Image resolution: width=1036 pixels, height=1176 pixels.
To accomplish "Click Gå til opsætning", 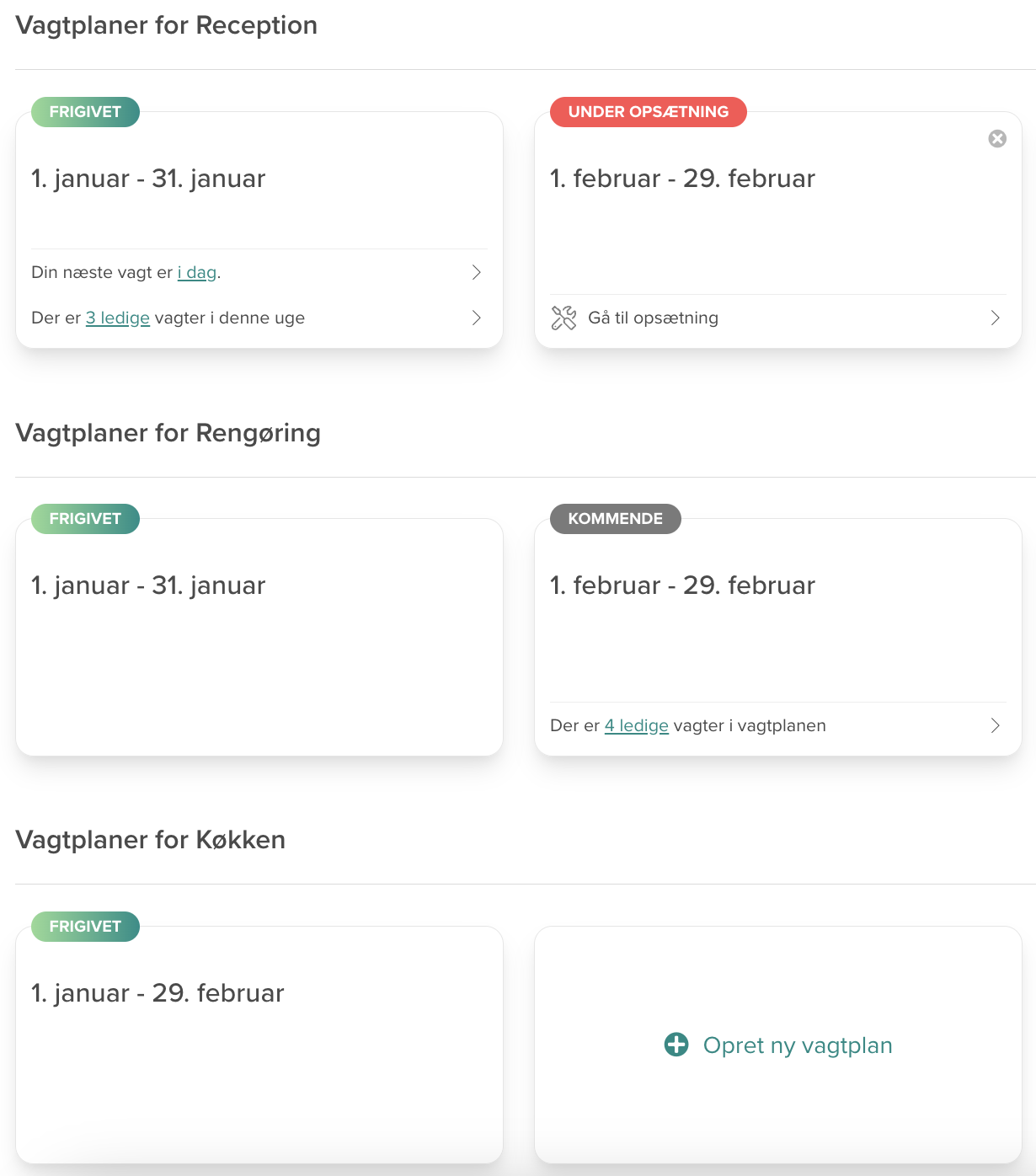I will coord(653,318).
